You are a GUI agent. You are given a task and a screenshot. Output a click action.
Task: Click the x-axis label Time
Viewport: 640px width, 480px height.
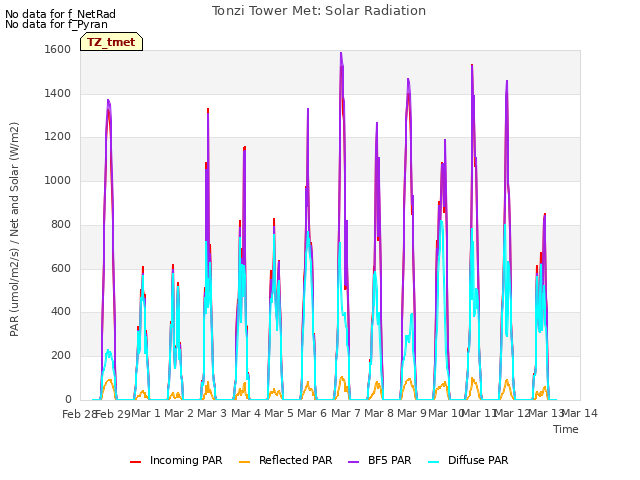coord(566,429)
